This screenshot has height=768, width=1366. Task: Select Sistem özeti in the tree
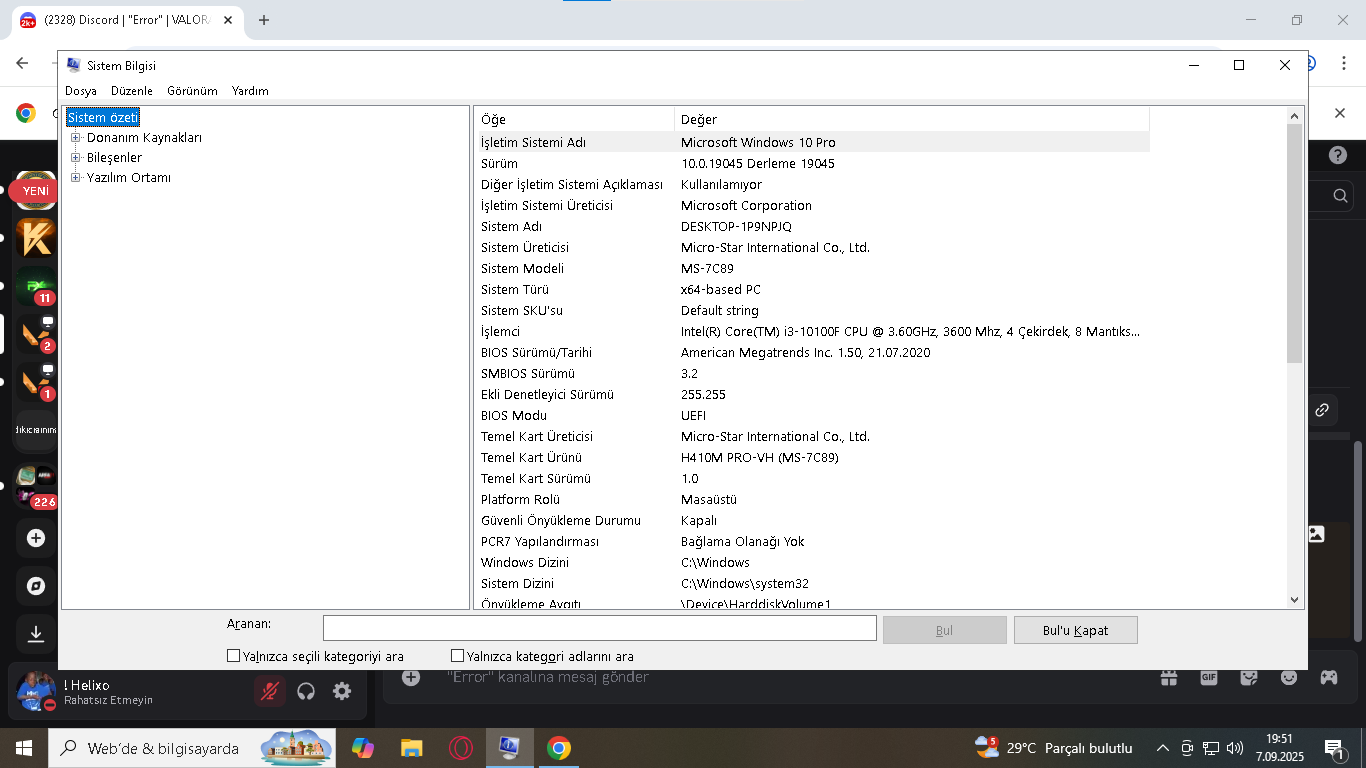point(103,118)
